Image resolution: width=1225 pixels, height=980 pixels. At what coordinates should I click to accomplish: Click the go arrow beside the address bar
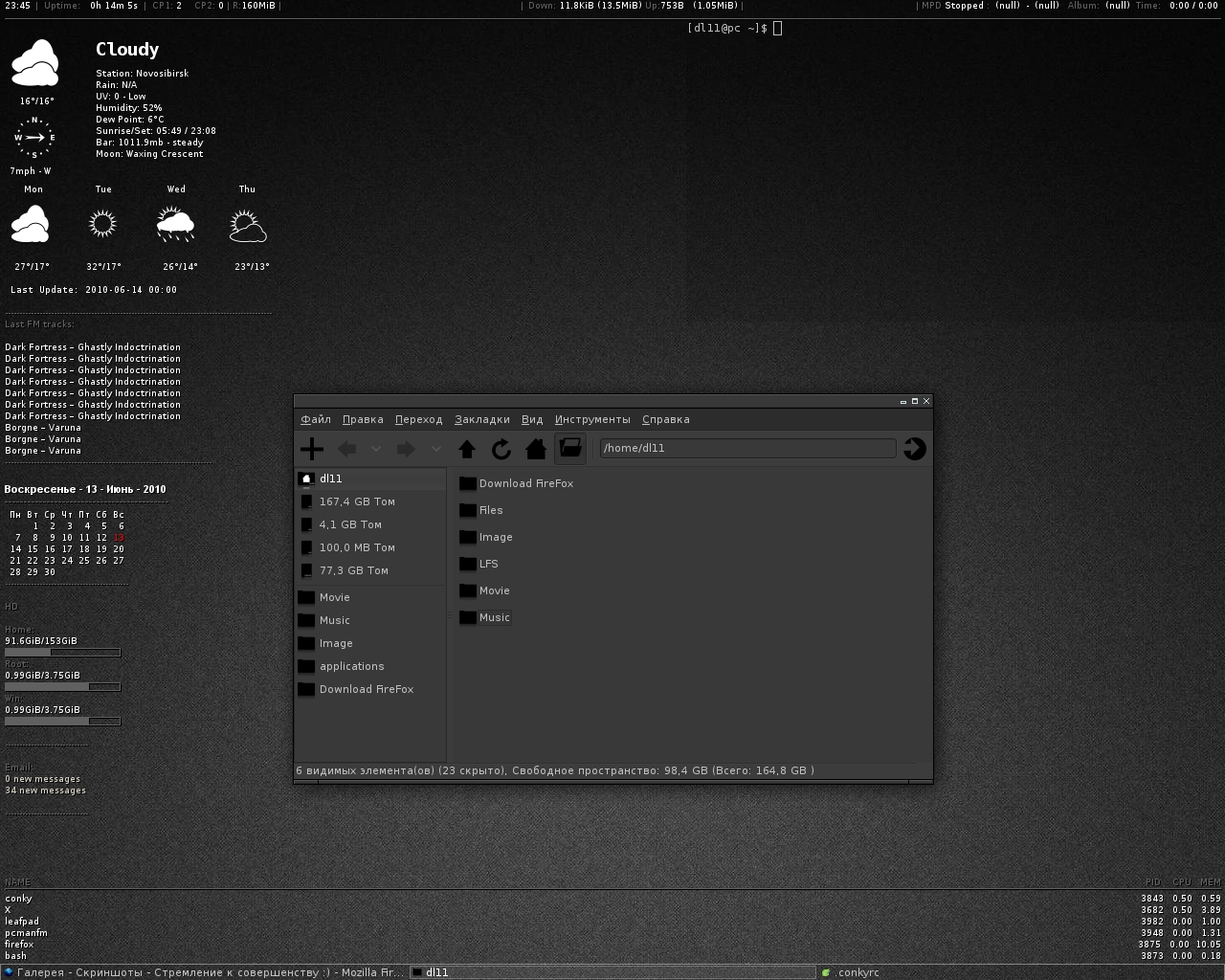915,448
